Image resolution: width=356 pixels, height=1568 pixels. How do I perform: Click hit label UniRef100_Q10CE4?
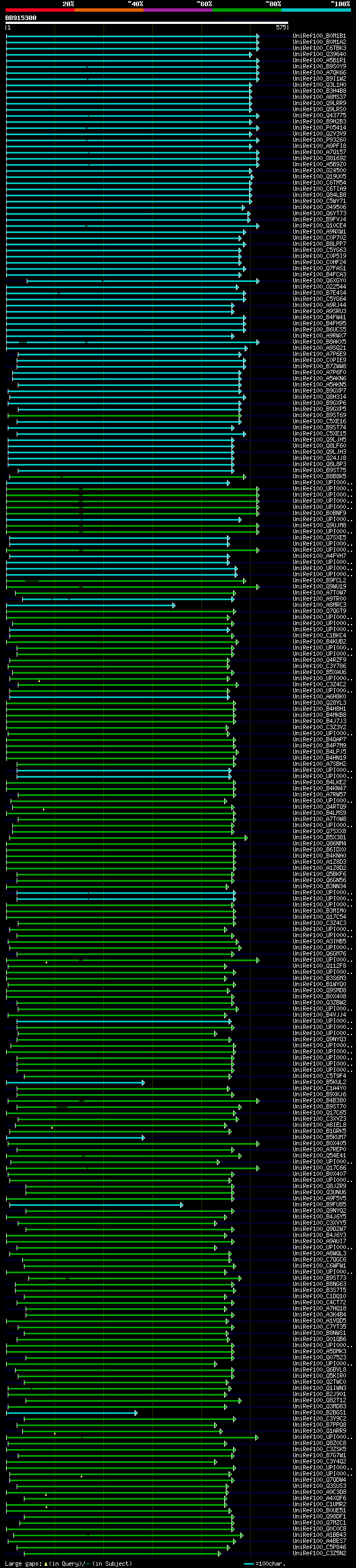coord(319,226)
